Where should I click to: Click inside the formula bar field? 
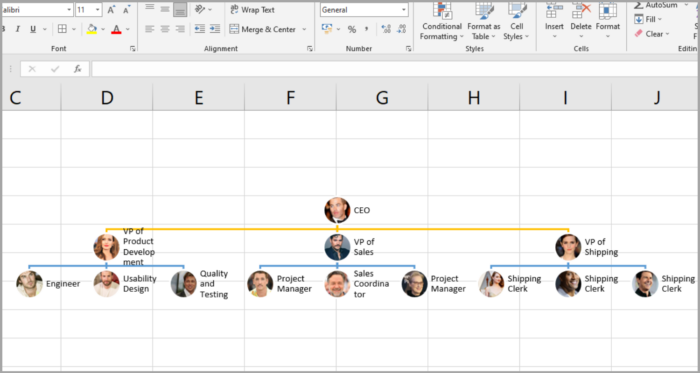click(395, 69)
